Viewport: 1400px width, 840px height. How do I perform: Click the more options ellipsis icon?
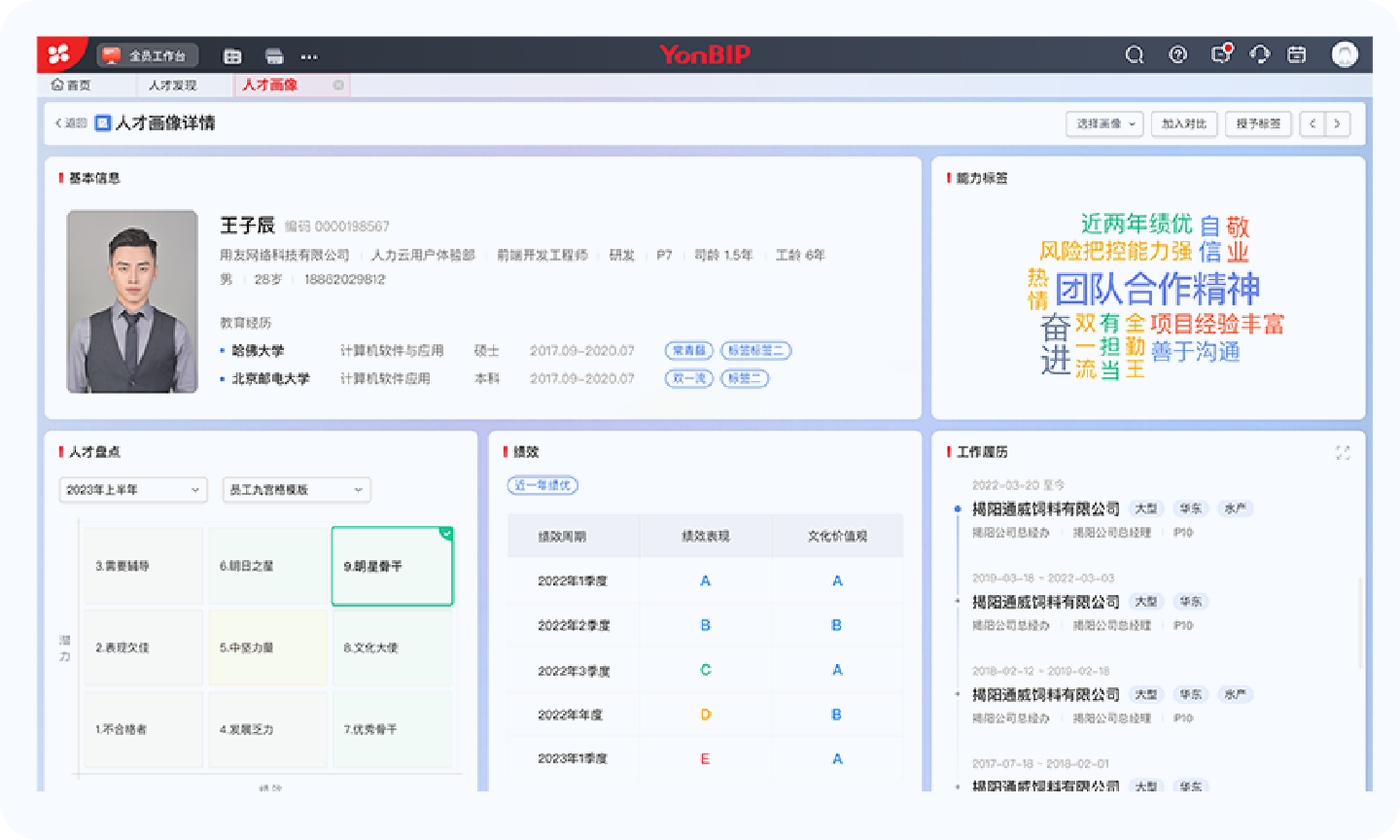309,56
